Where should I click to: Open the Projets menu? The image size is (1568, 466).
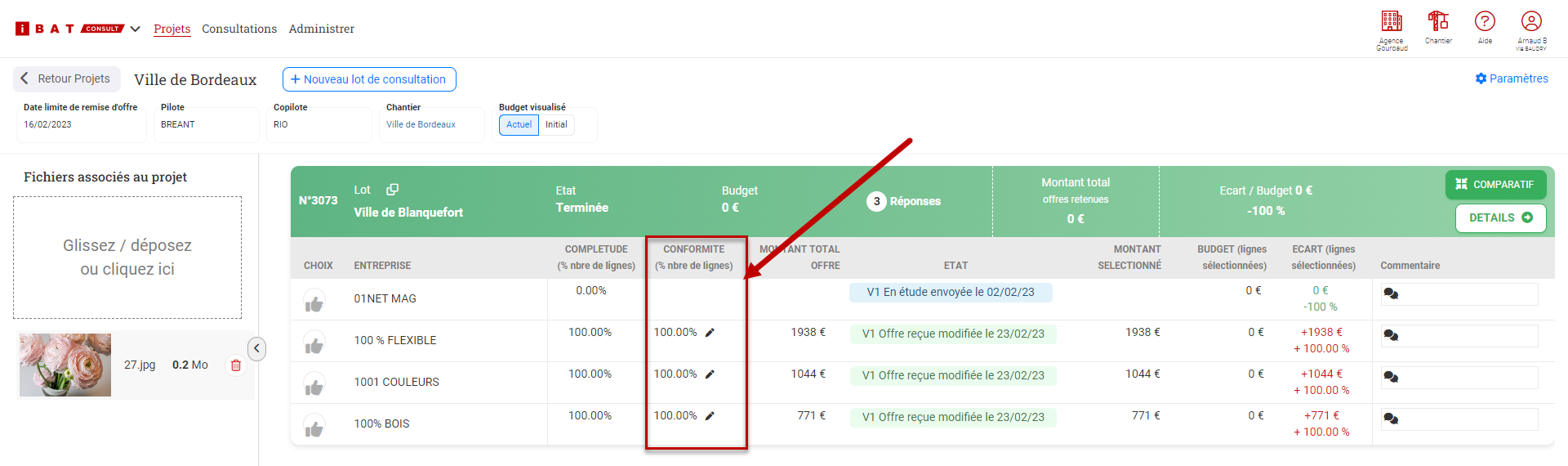(172, 29)
